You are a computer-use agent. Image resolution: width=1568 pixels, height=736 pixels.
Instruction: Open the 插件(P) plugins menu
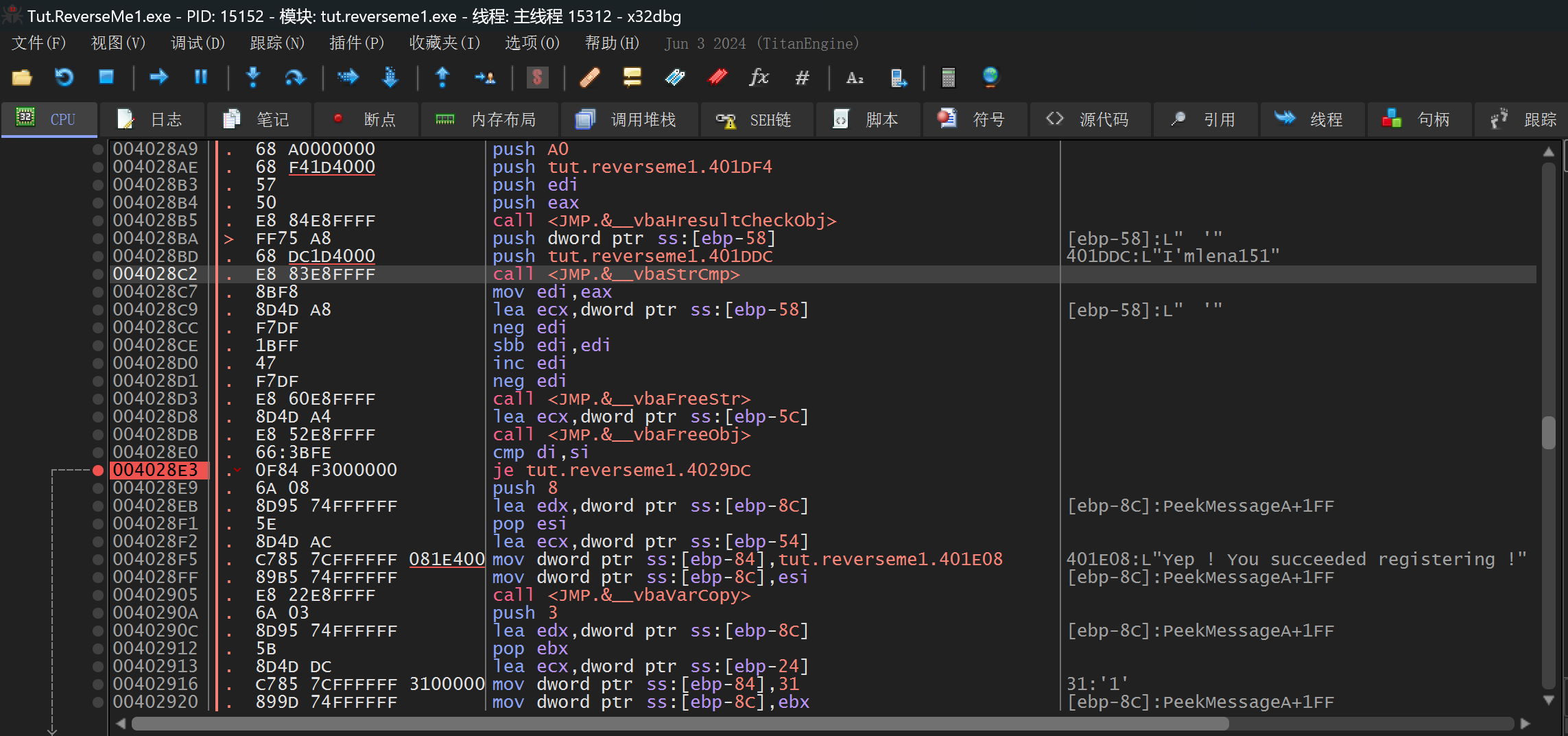(356, 43)
